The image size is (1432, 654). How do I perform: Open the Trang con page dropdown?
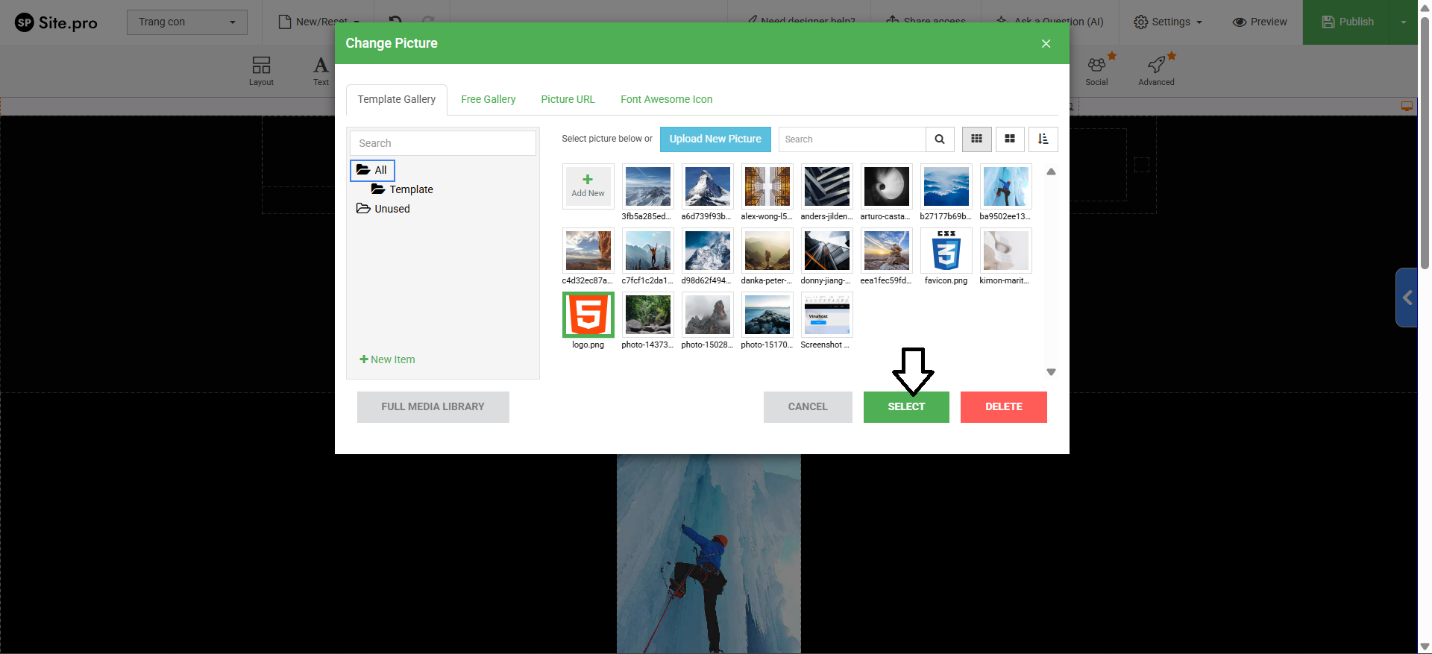pyautogui.click(x=187, y=22)
